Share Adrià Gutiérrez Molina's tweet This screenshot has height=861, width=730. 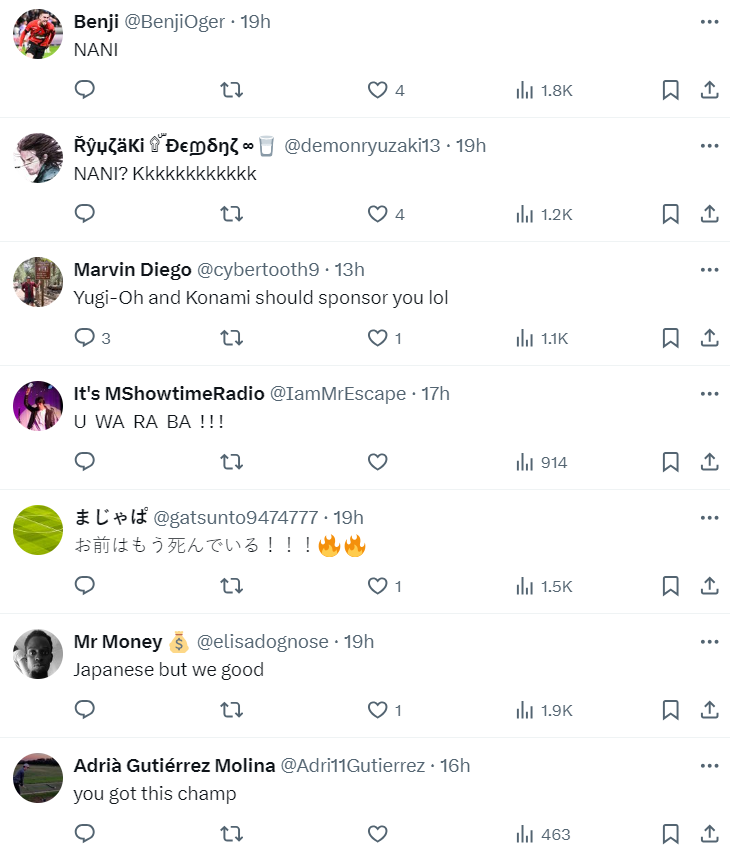point(709,834)
